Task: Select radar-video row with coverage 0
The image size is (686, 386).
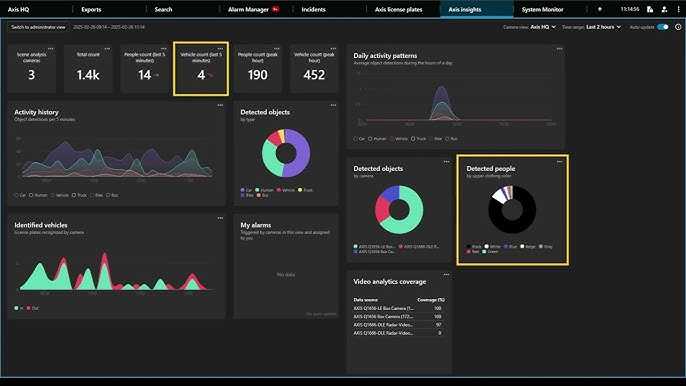Action: click(399, 333)
